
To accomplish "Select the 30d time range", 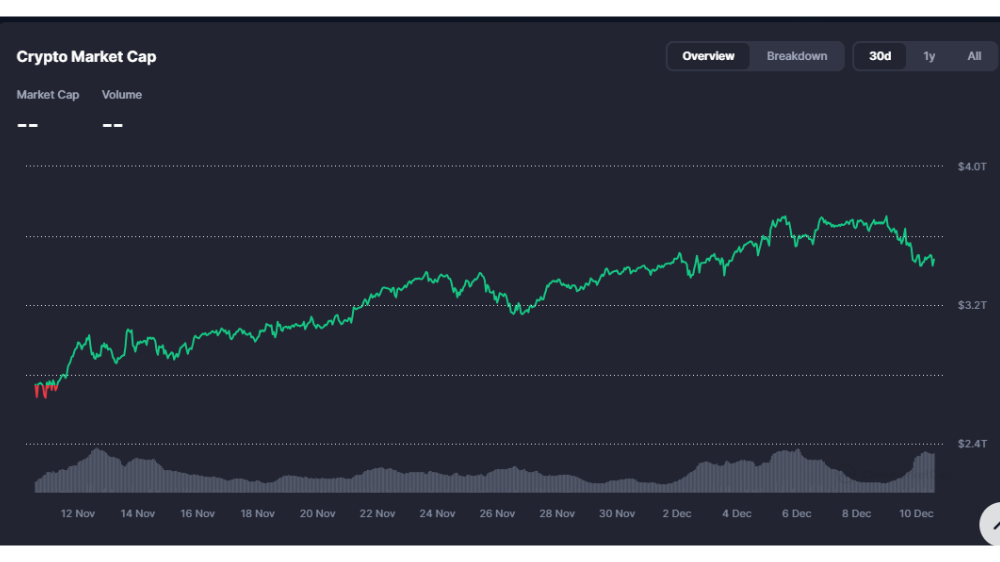I will pos(879,56).
